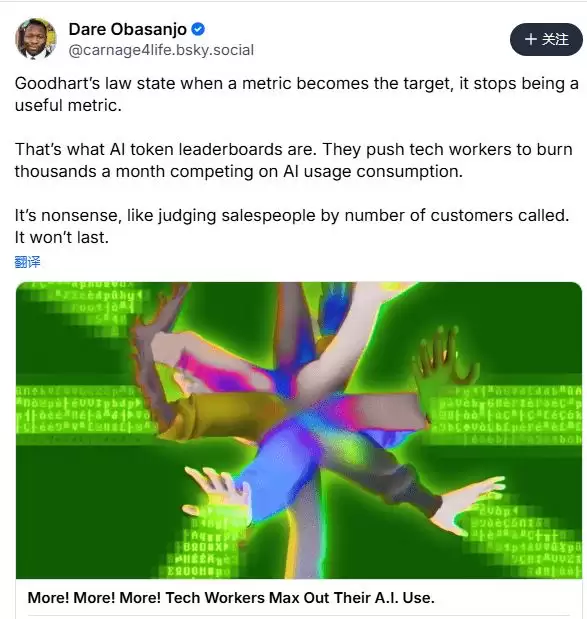587x619 pixels.
Task: Click the green hand in the illustration
Action: click(444, 361)
